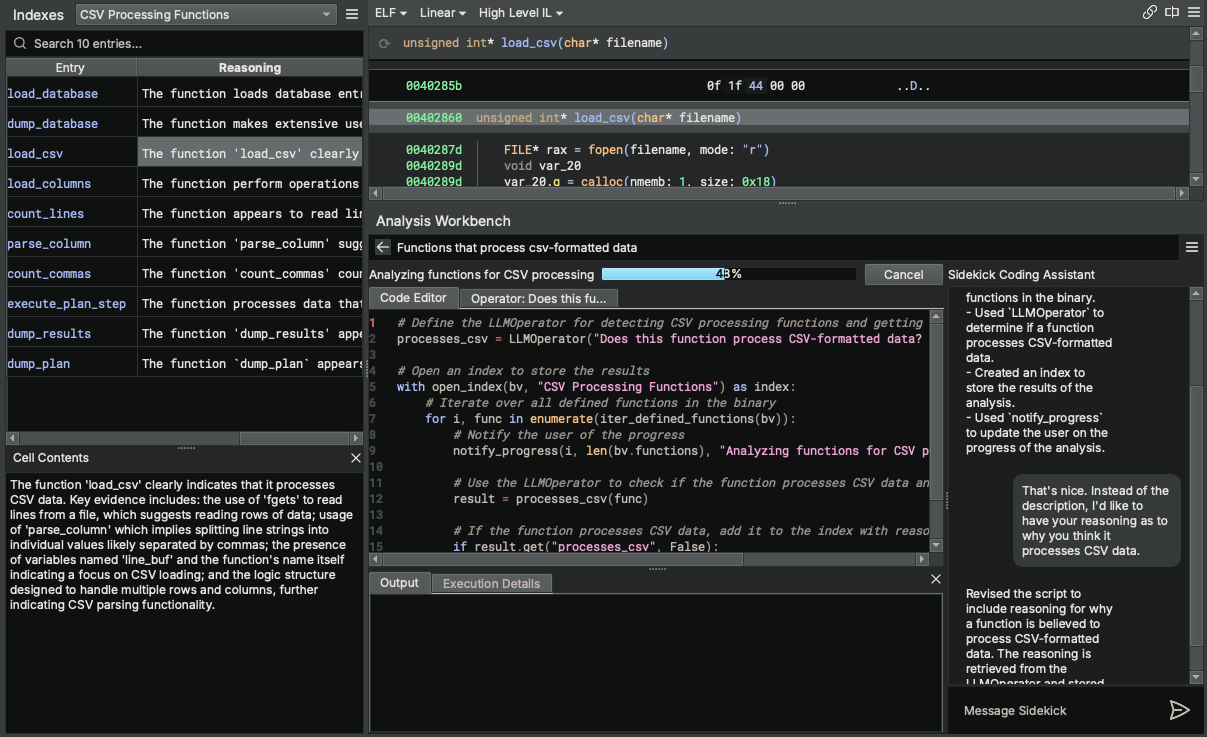The height and width of the screenshot is (737, 1207).
Task: Open the Indexes panel hamburger menu
Action: [x=352, y=15]
